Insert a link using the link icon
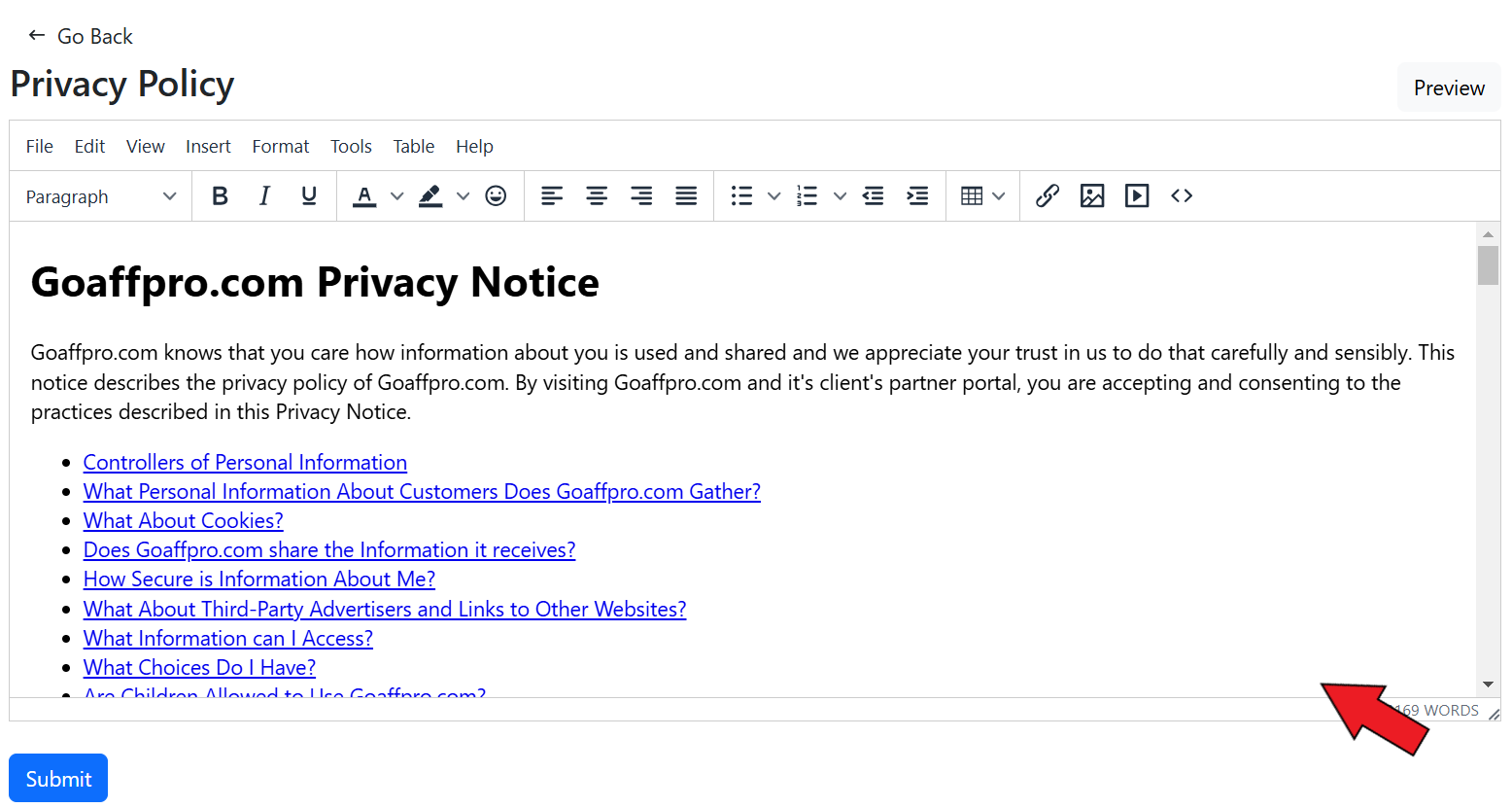Viewport: 1512px width, 808px height. click(1047, 196)
